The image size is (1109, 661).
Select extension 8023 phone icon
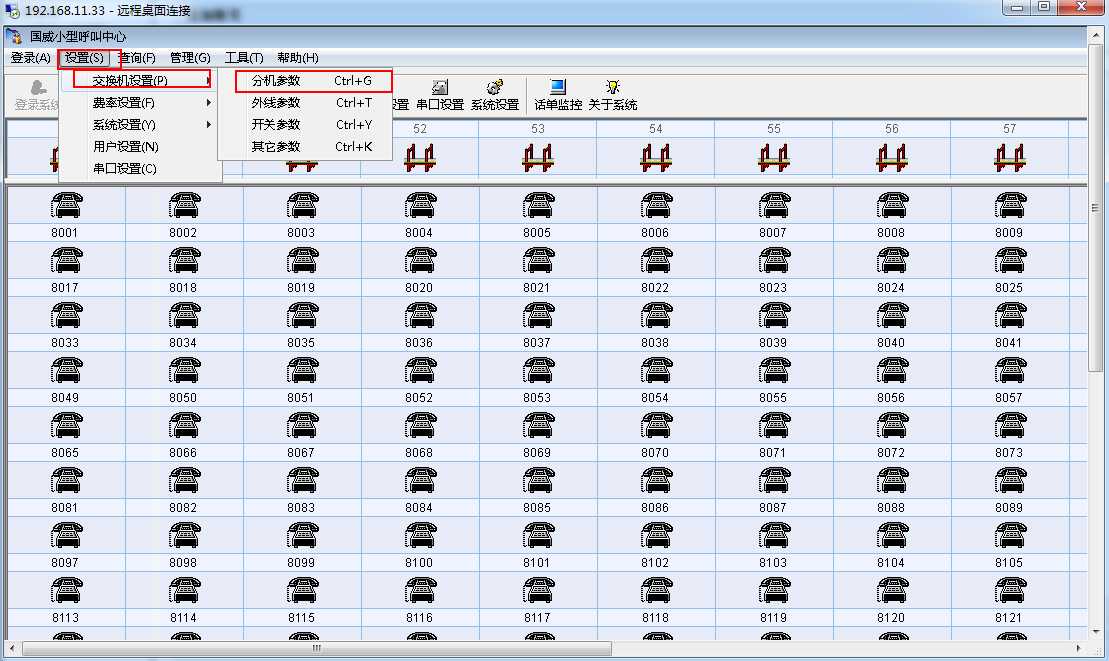click(774, 260)
